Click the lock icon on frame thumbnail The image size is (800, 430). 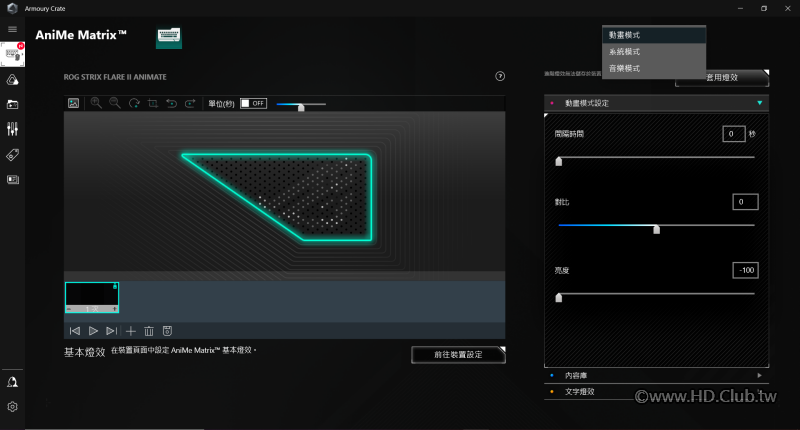click(x=115, y=287)
